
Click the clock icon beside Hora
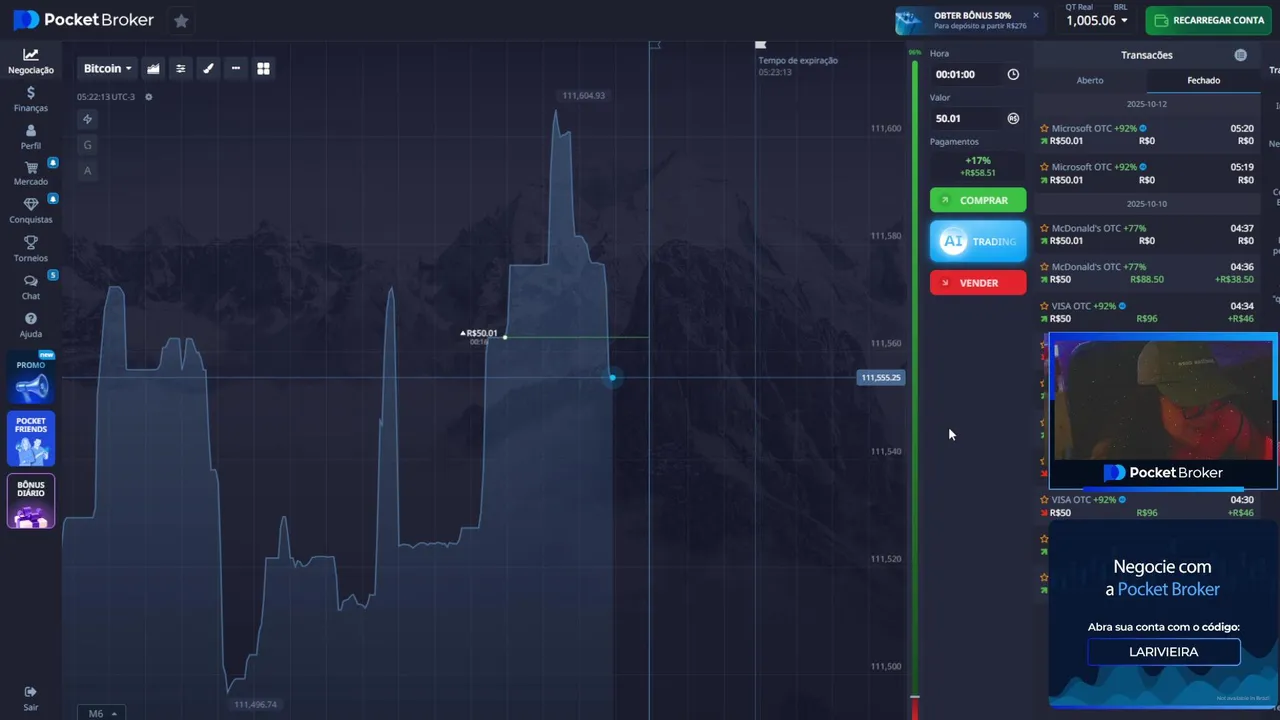[1013, 74]
